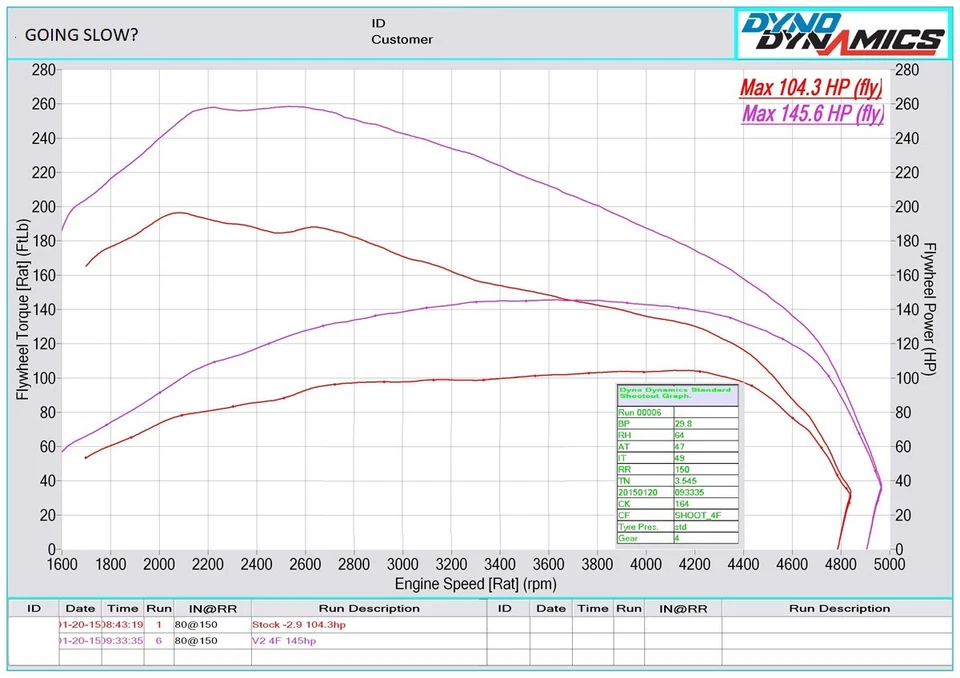Click the Date column header

(x=80, y=608)
